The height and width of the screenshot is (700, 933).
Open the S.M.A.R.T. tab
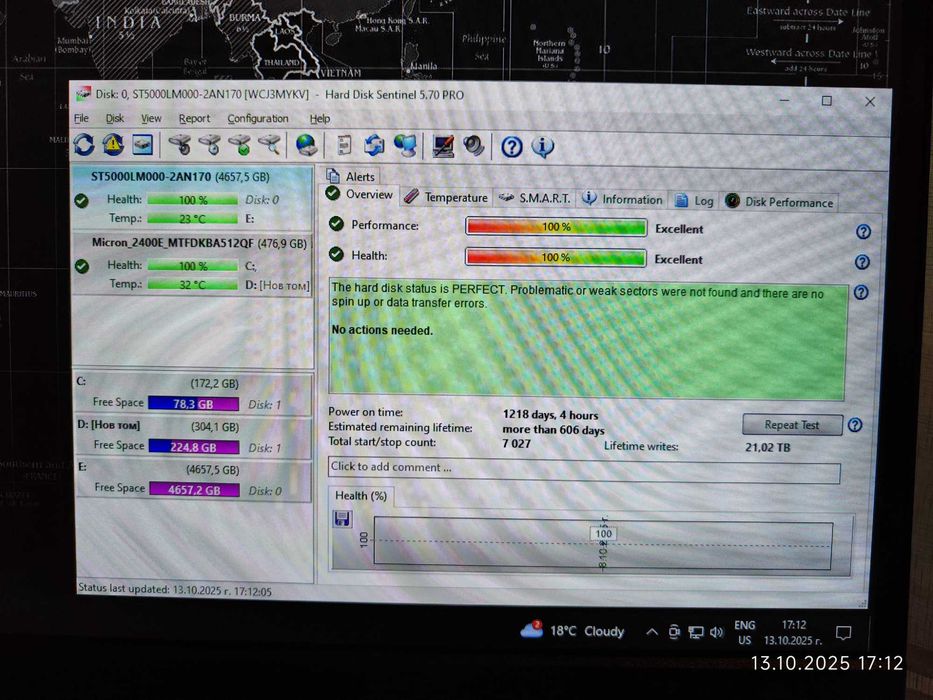[x=534, y=198]
